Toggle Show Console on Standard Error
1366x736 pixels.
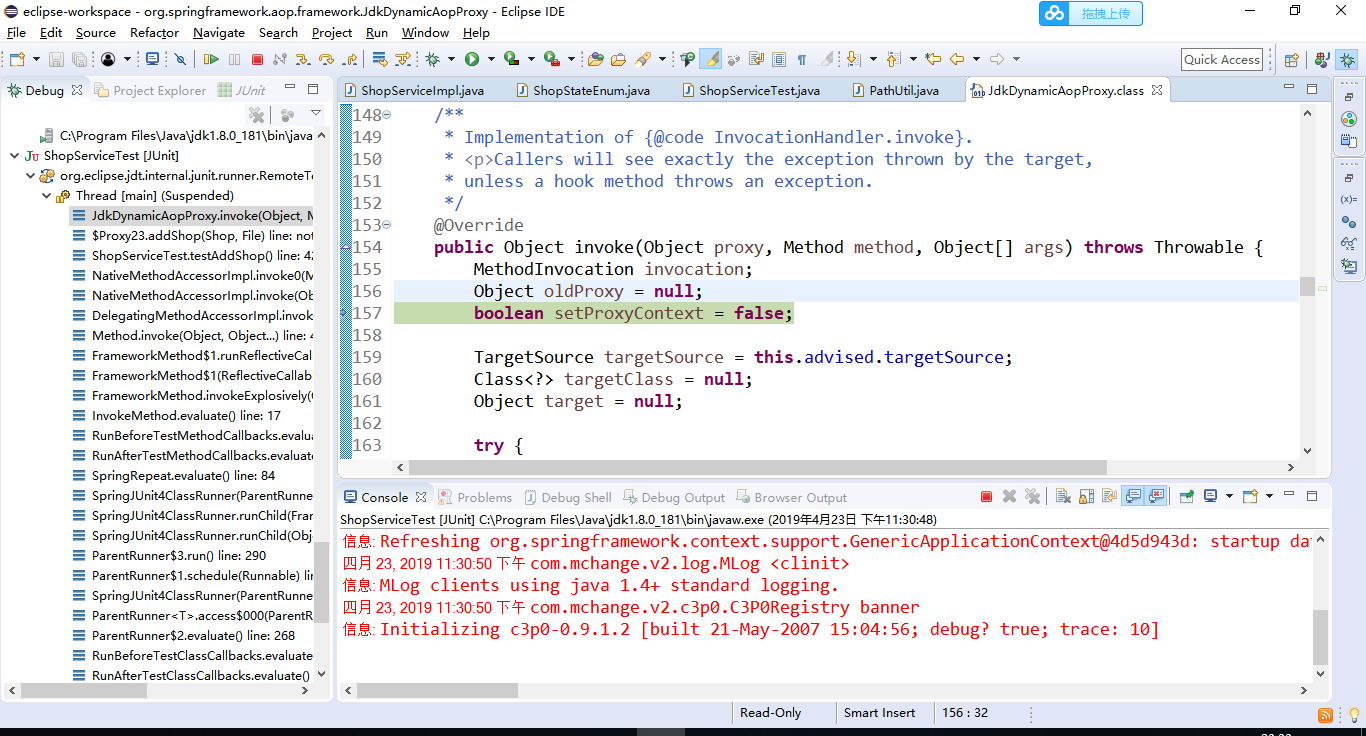point(1156,496)
